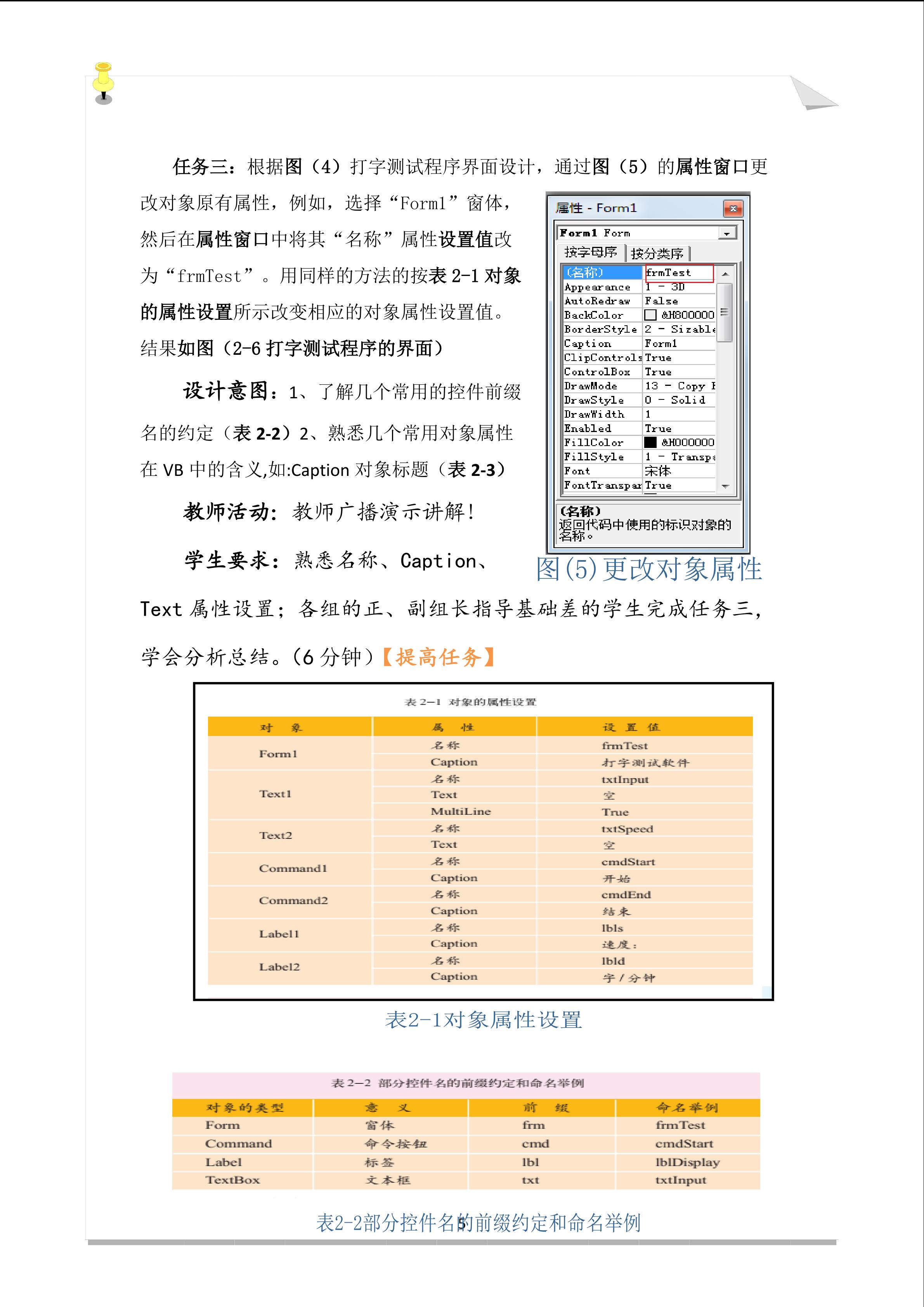Select the highlighted (名称) row in property list
The height and width of the screenshot is (1307, 924).
pos(602,273)
